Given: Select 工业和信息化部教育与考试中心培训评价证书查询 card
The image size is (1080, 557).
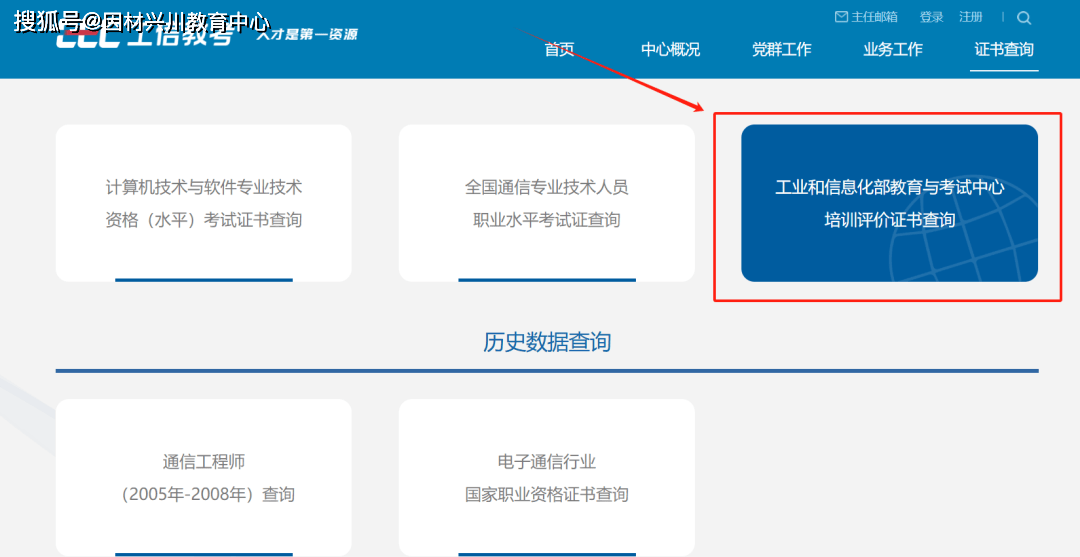Looking at the screenshot, I should click(889, 203).
